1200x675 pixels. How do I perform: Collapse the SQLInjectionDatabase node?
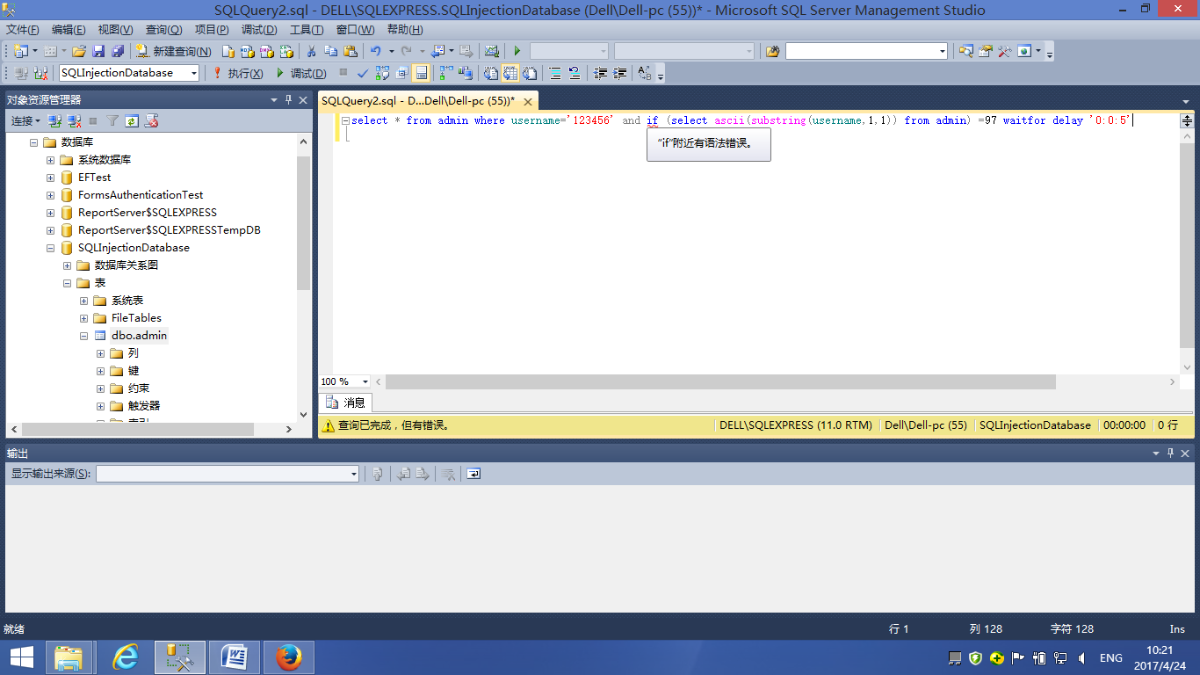[x=50, y=247]
